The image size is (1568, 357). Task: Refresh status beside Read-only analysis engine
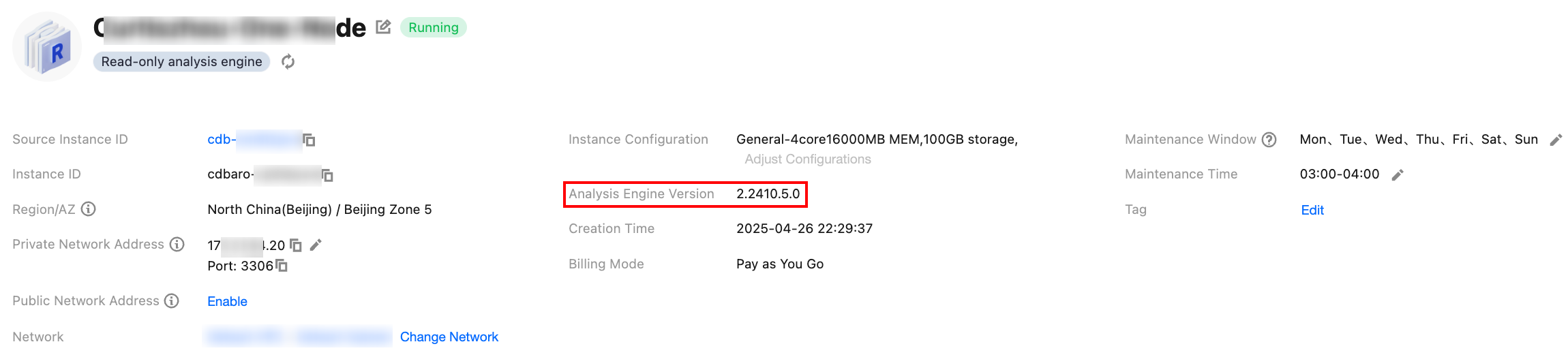pyautogui.click(x=288, y=62)
